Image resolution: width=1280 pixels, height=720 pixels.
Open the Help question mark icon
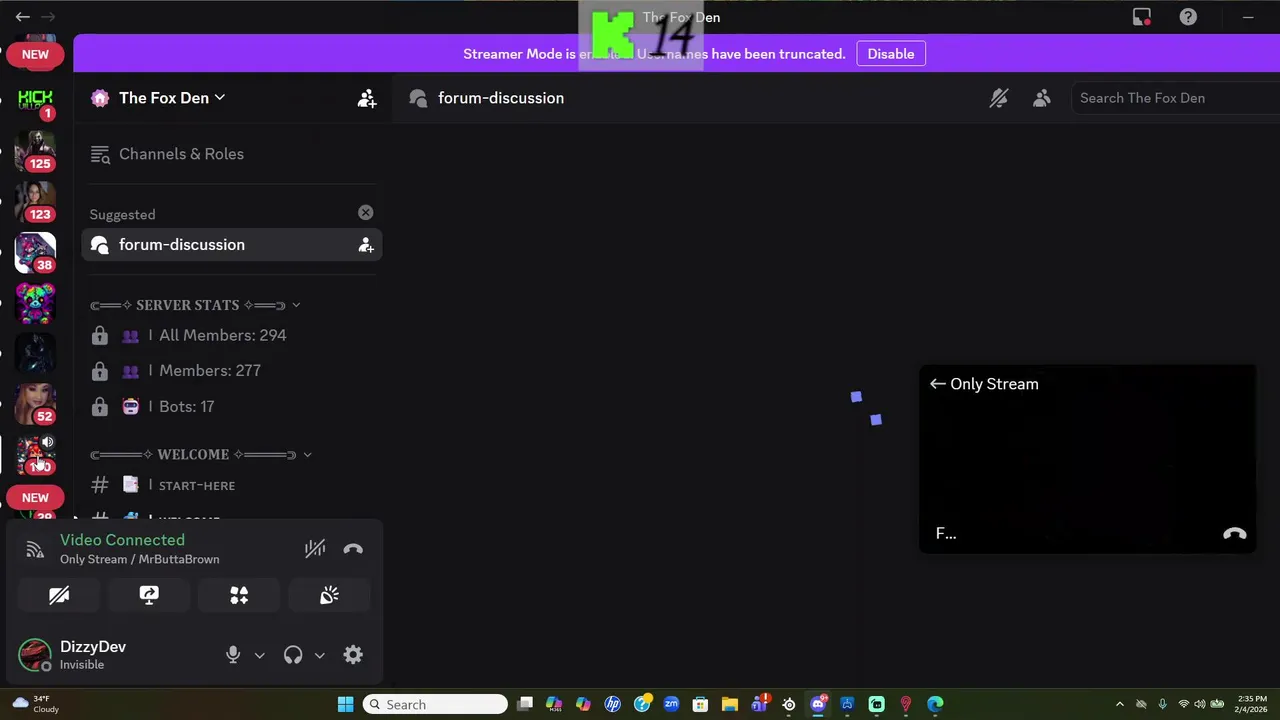1188,17
